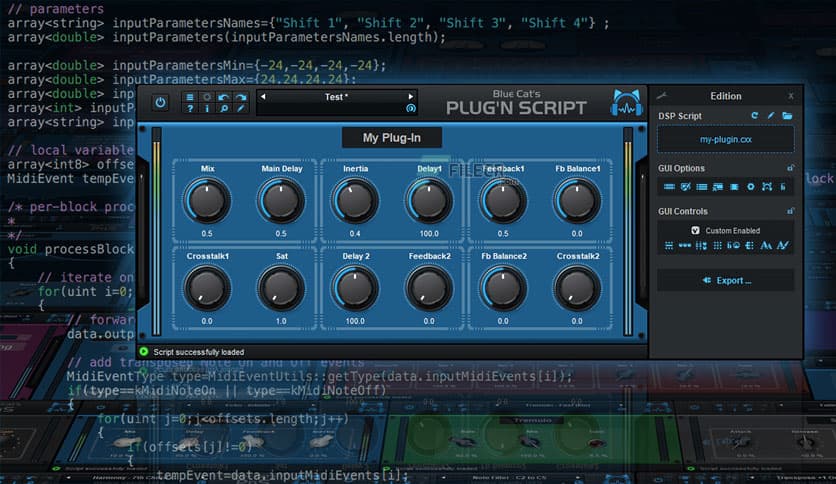Click the Mix knob
Viewport: 836px width, 484px height.
[x=207, y=200]
